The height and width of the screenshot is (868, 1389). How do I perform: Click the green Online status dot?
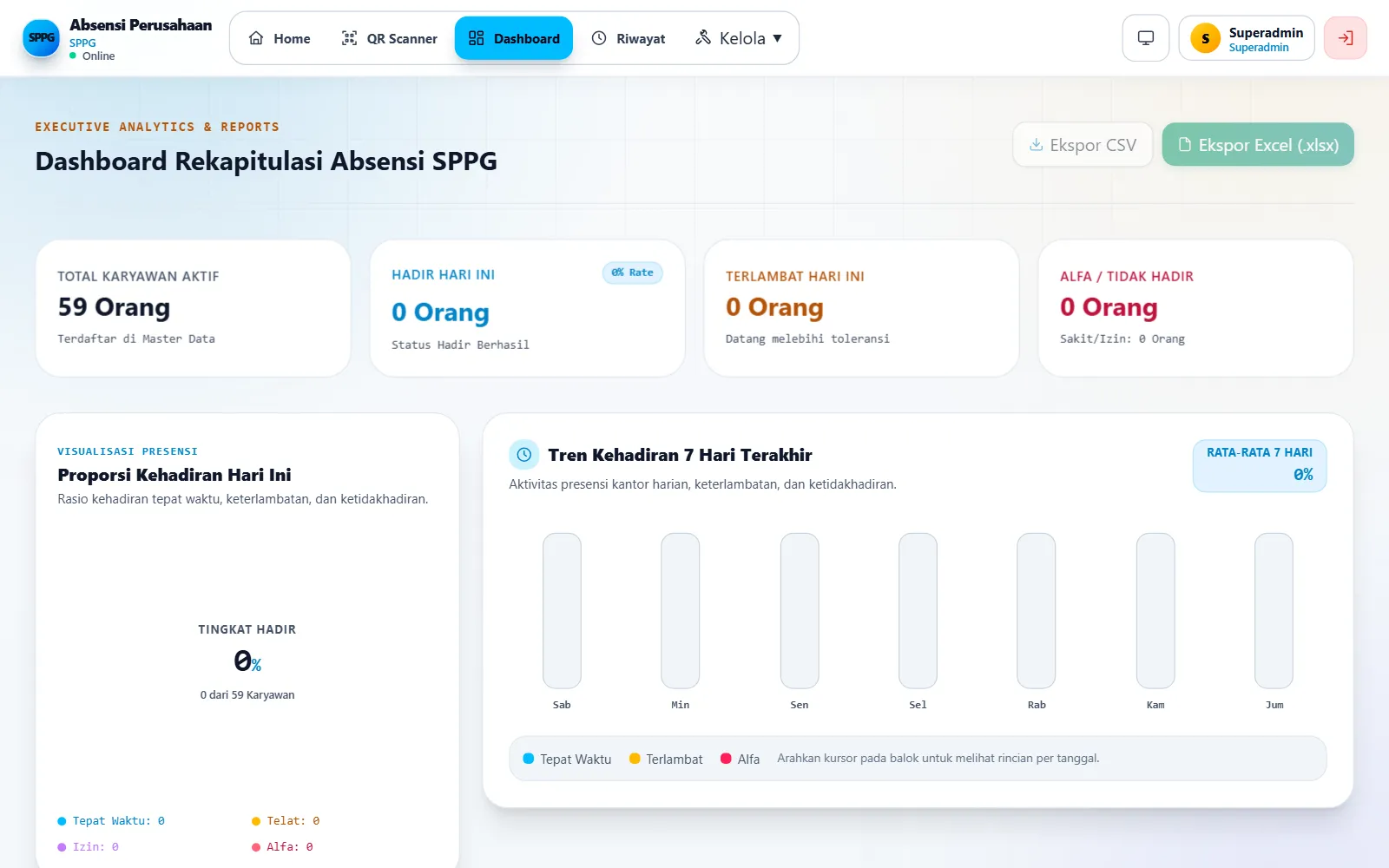73,56
